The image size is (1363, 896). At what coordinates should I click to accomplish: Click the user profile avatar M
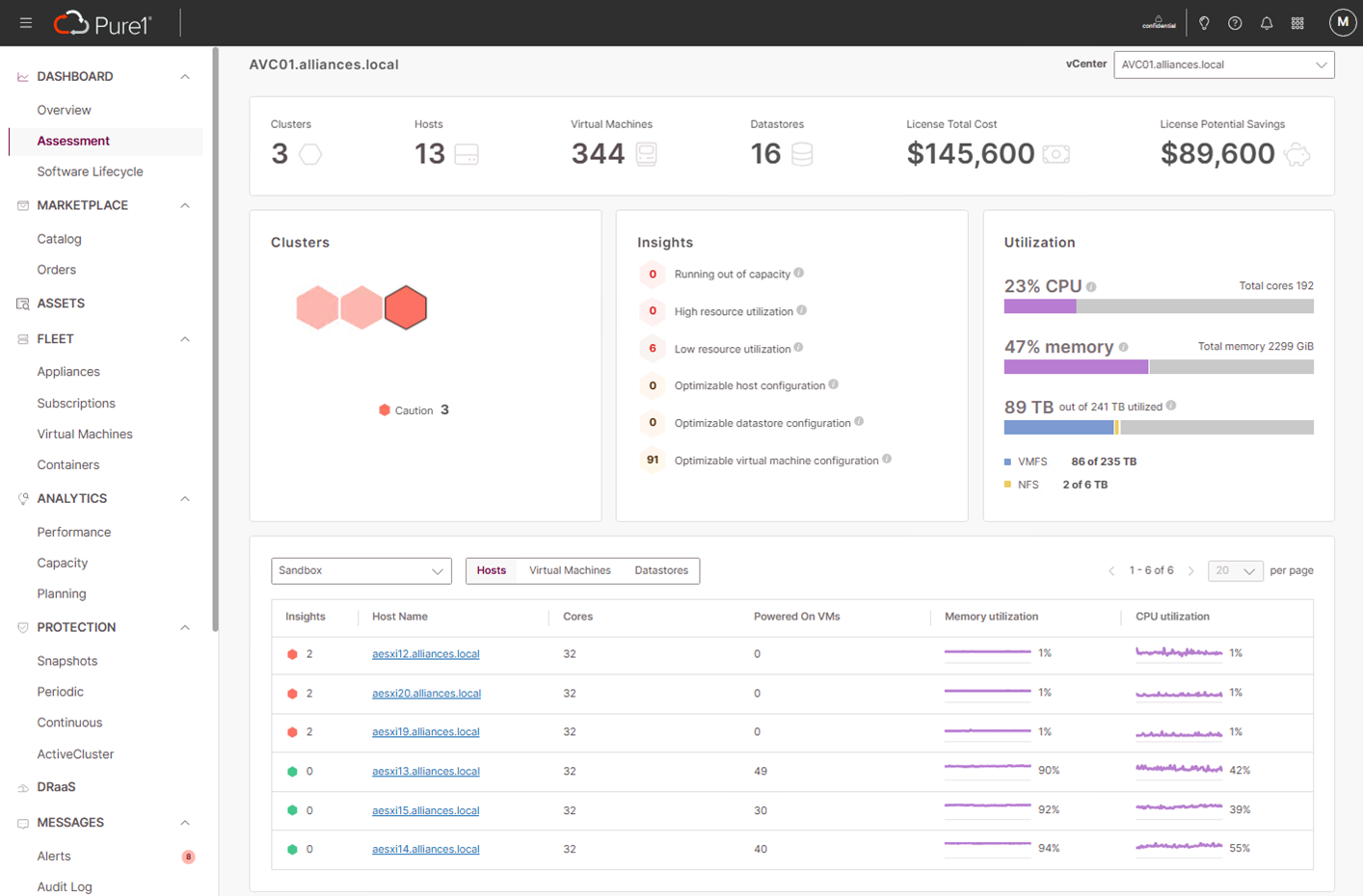tap(1342, 22)
